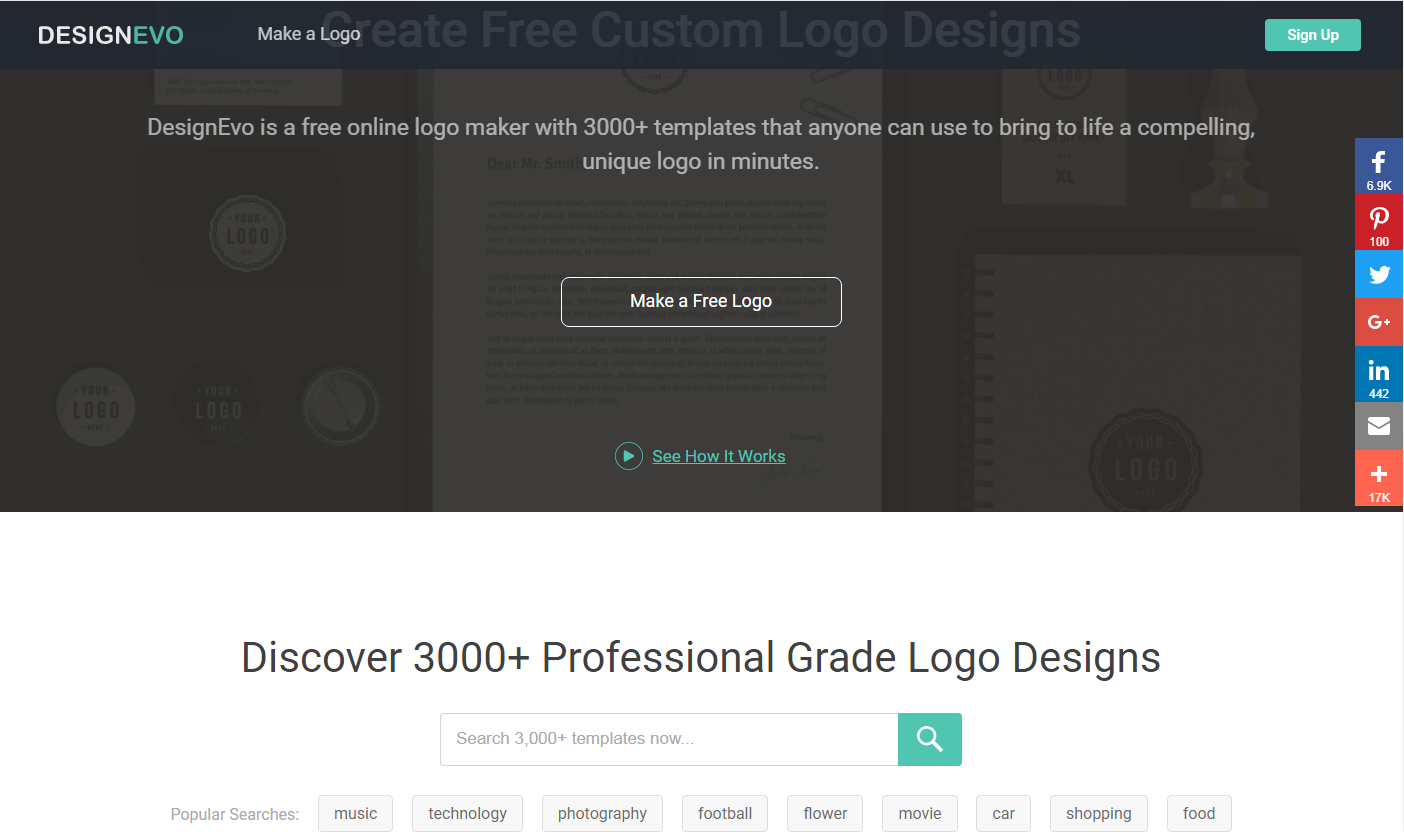The height and width of the screenshot is (832, 1404).
Task: Pick the flower search tag
Action: tap(825, 813)
